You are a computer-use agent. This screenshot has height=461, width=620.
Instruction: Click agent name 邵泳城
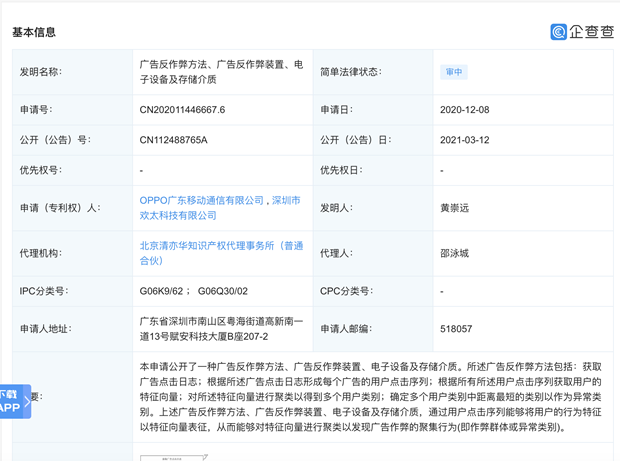454,253
